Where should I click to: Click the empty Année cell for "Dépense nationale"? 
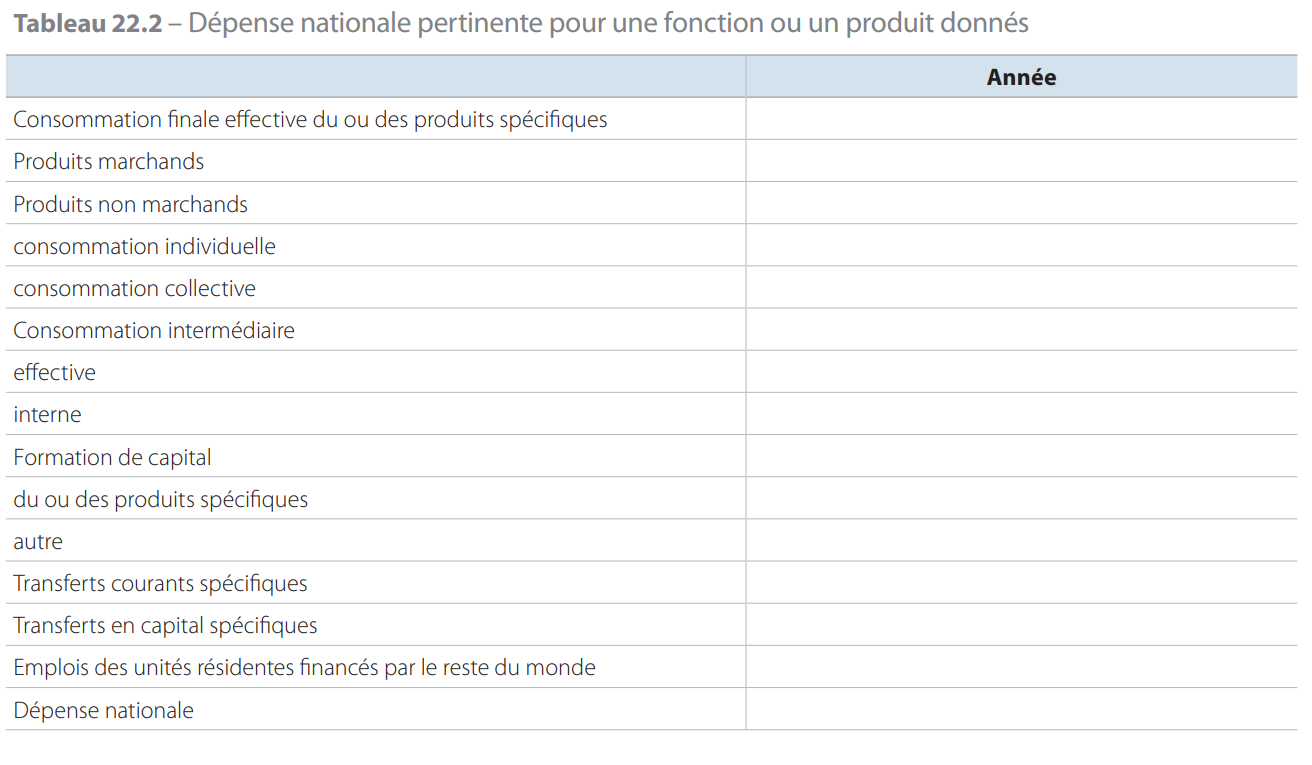(1021, 710)
